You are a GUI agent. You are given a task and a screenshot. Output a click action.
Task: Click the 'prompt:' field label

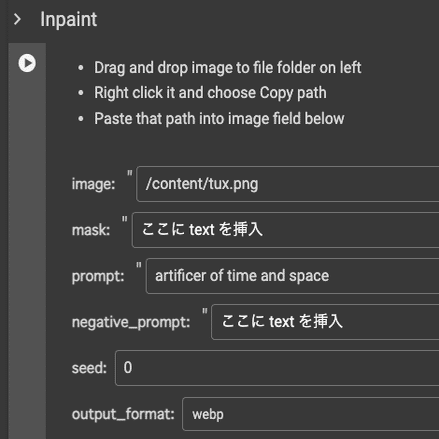coord(98,276)
